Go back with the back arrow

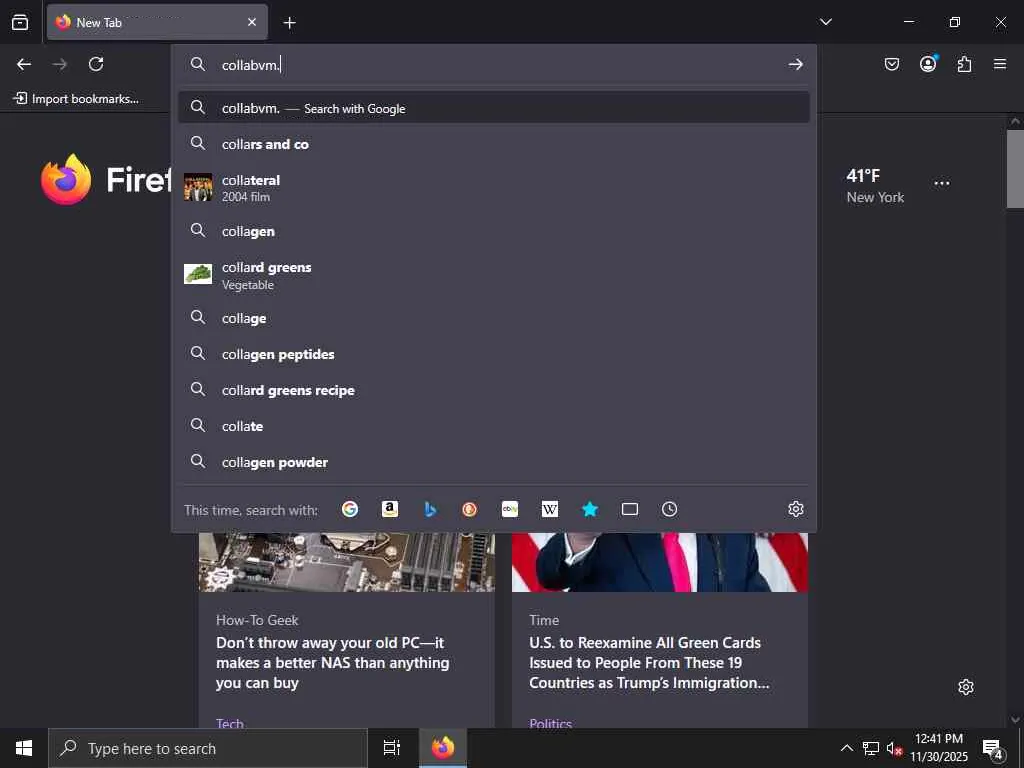24,64
